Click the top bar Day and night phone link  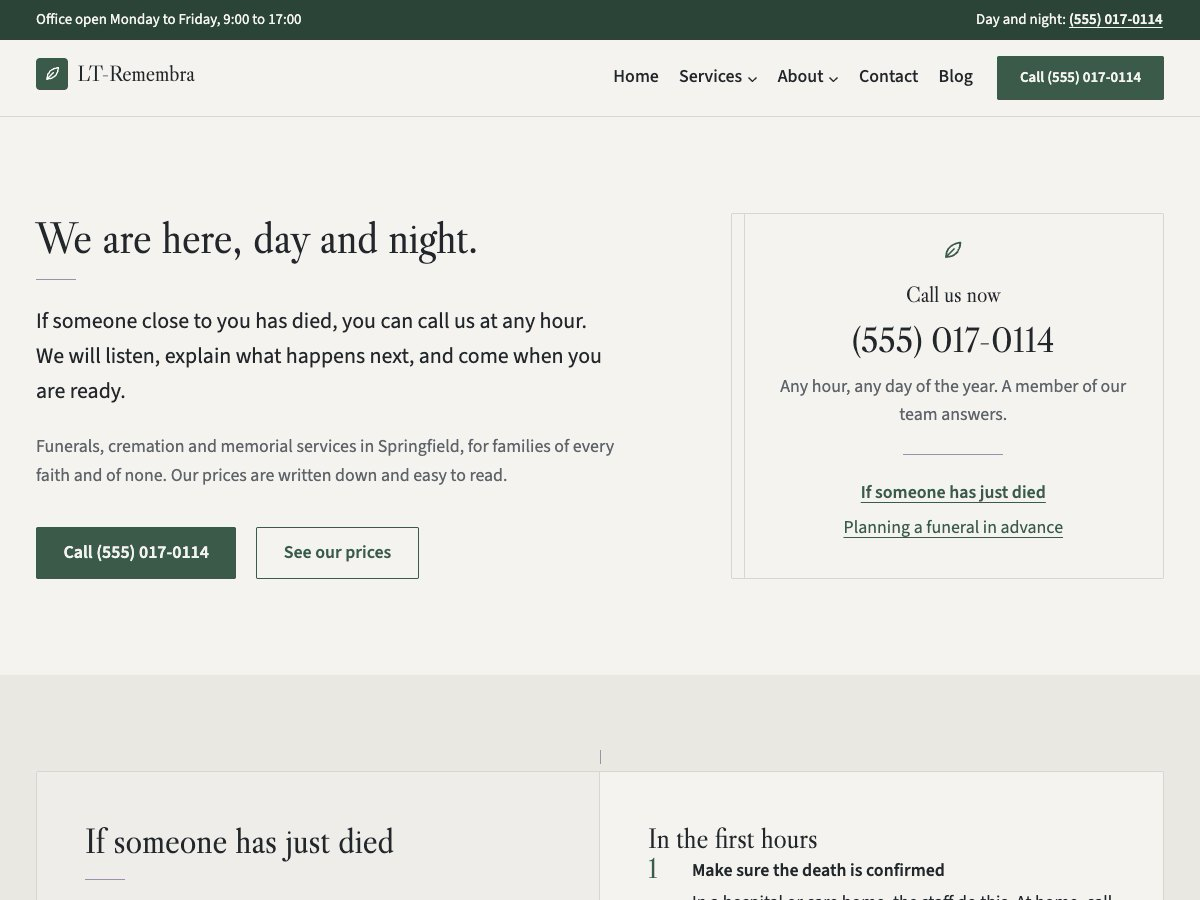pos(1116,20)
